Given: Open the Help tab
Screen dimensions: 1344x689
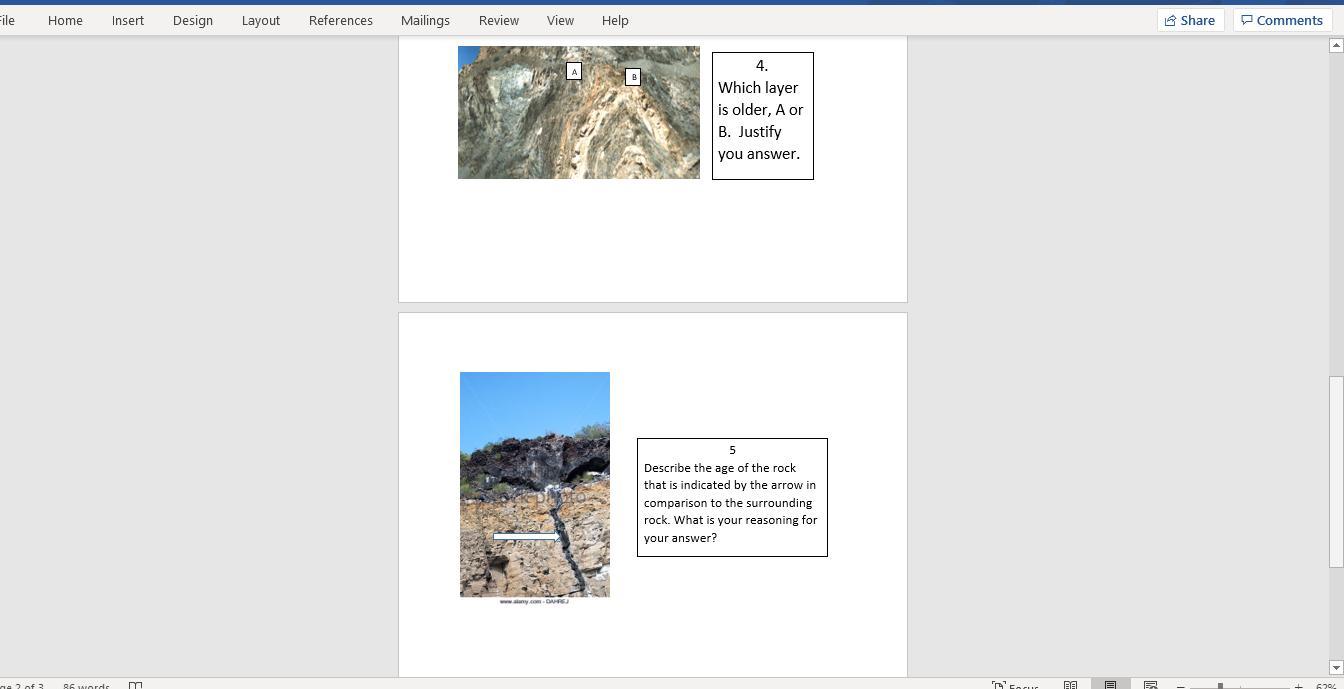Looking at the screenshot, I should (x=615, y=20).
